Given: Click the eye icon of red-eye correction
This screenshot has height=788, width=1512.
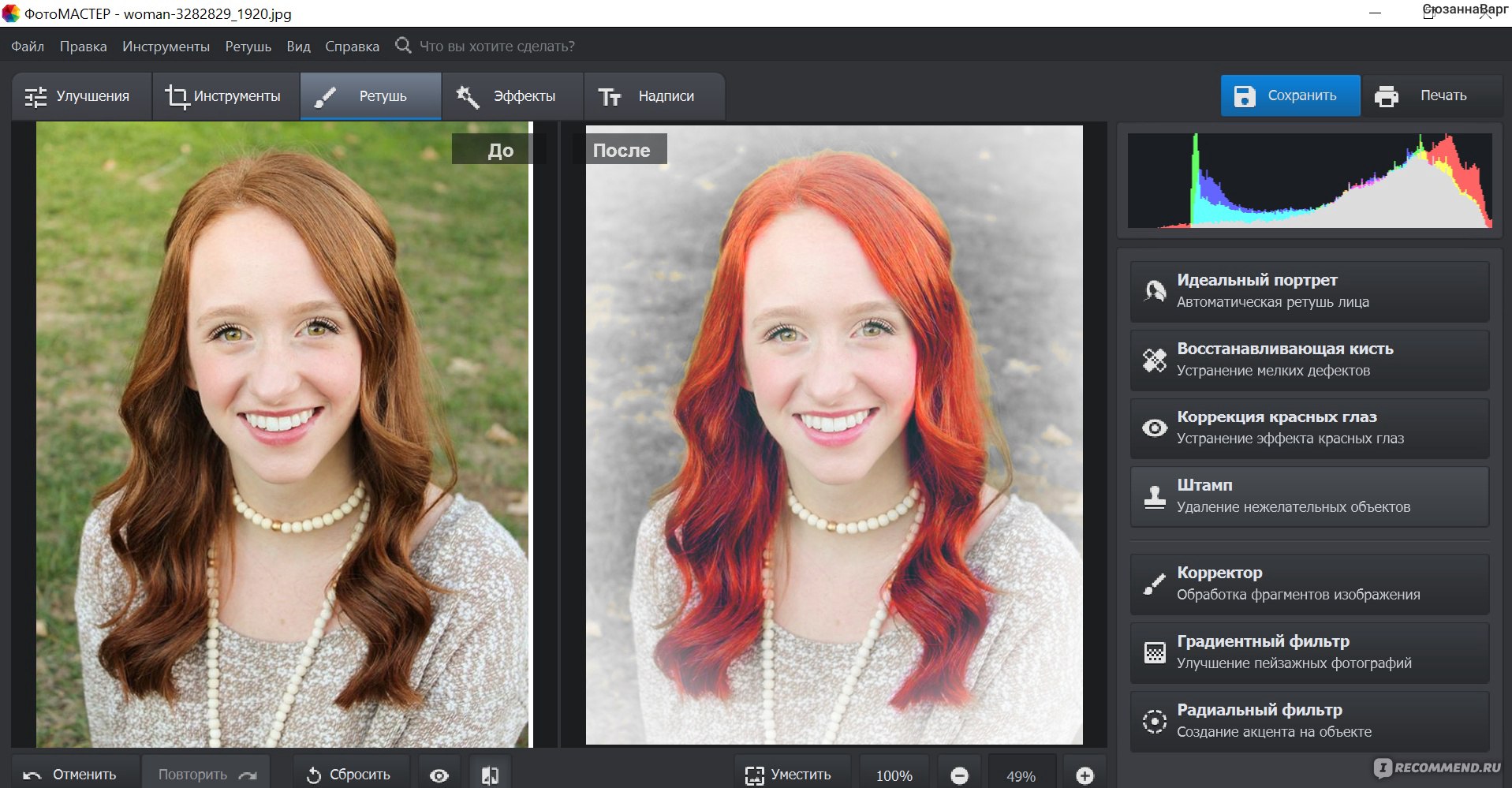Looking at the screenshot, I should pos(1155,428).
